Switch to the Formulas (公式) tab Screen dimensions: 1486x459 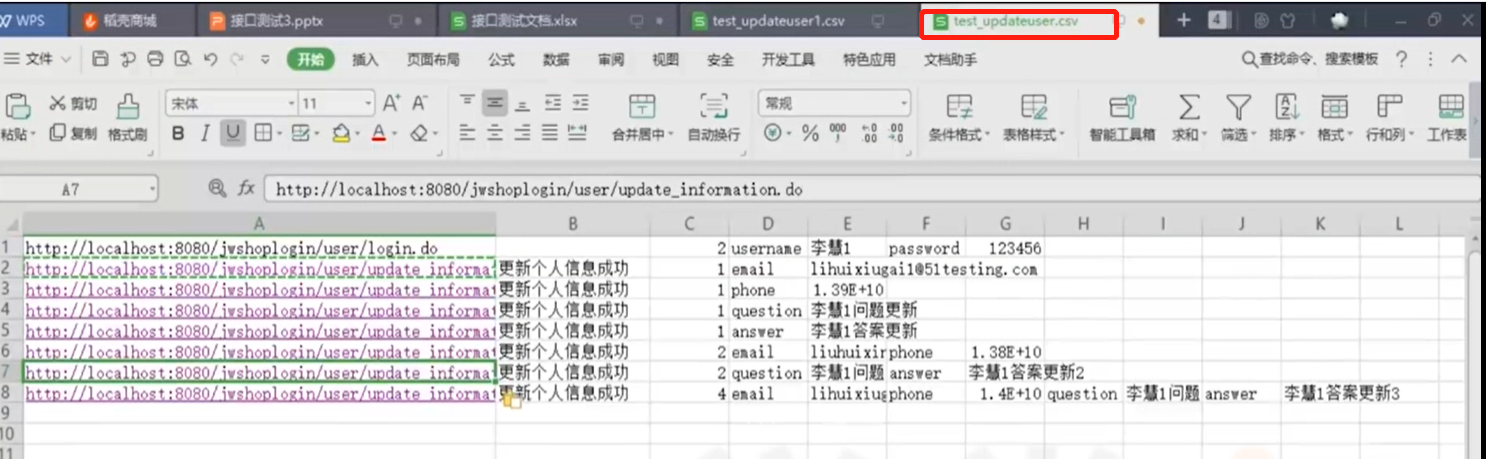(x=501, y=60)
